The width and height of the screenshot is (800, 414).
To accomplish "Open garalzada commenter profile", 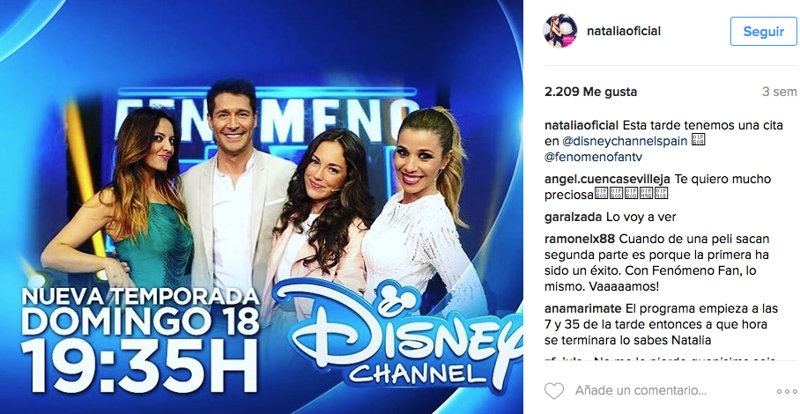I will pos(573,217).
